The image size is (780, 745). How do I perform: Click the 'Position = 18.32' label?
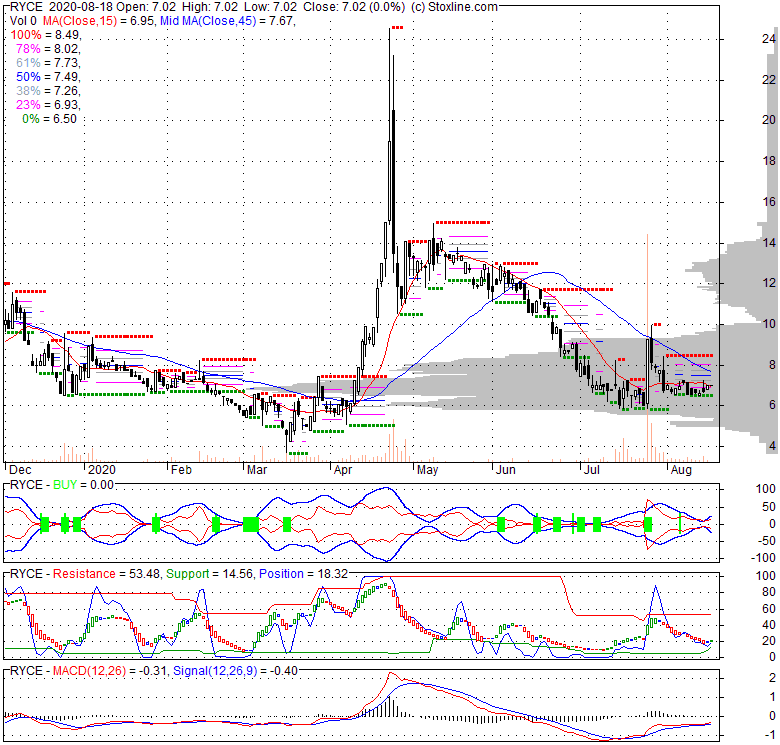(x=303, y=574)
